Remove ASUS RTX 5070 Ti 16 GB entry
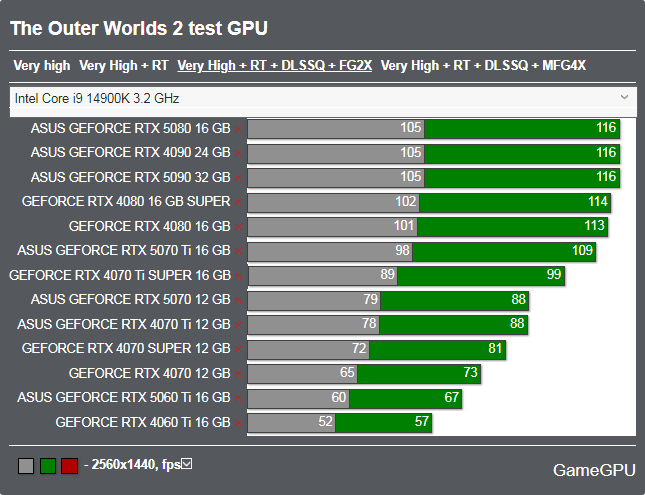 pos(238,251)
